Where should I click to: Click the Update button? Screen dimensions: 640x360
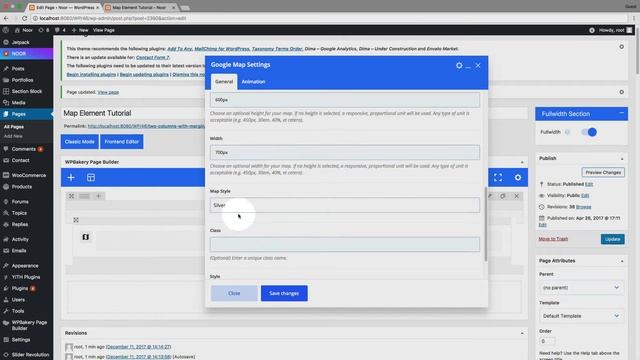click(x=612, y=239)
